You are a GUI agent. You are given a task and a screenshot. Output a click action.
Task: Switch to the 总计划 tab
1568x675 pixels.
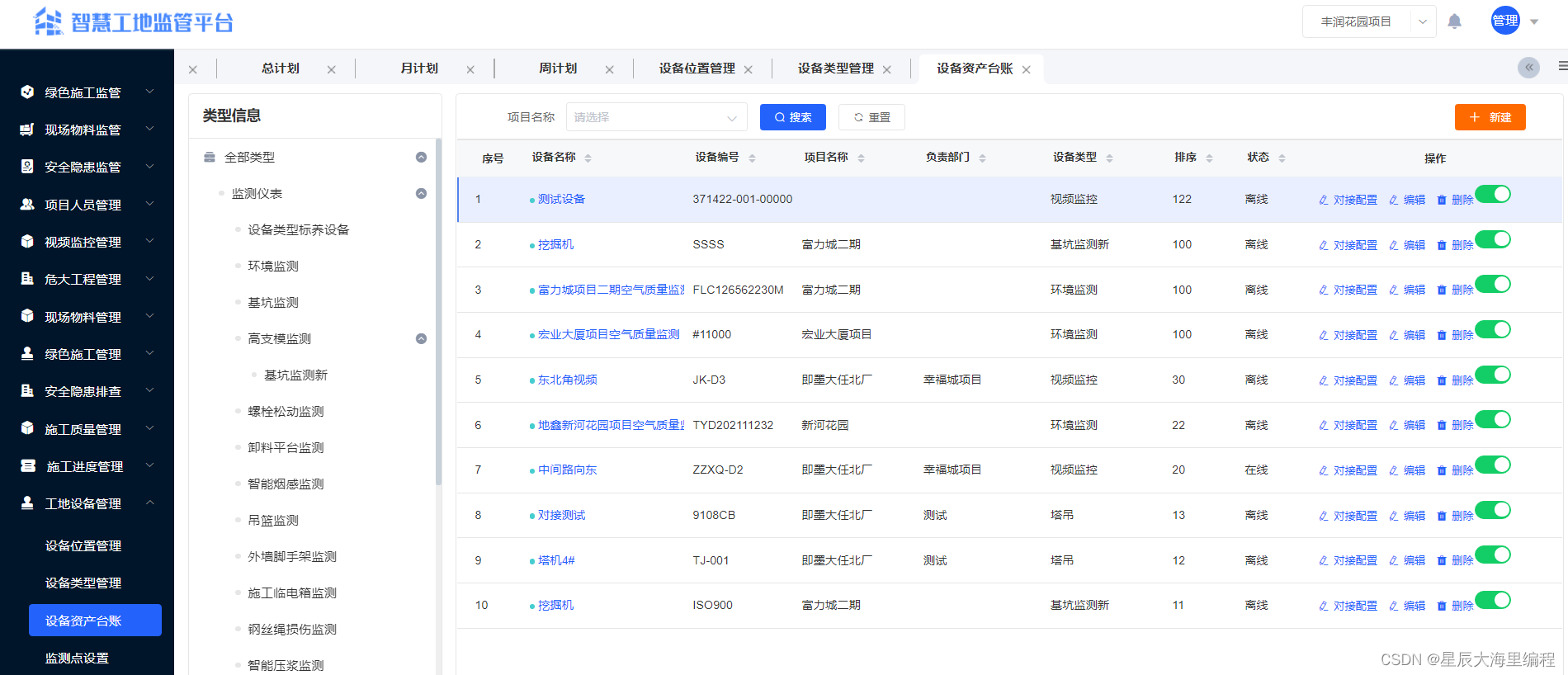pyautogui.click(x=281, y=68)
